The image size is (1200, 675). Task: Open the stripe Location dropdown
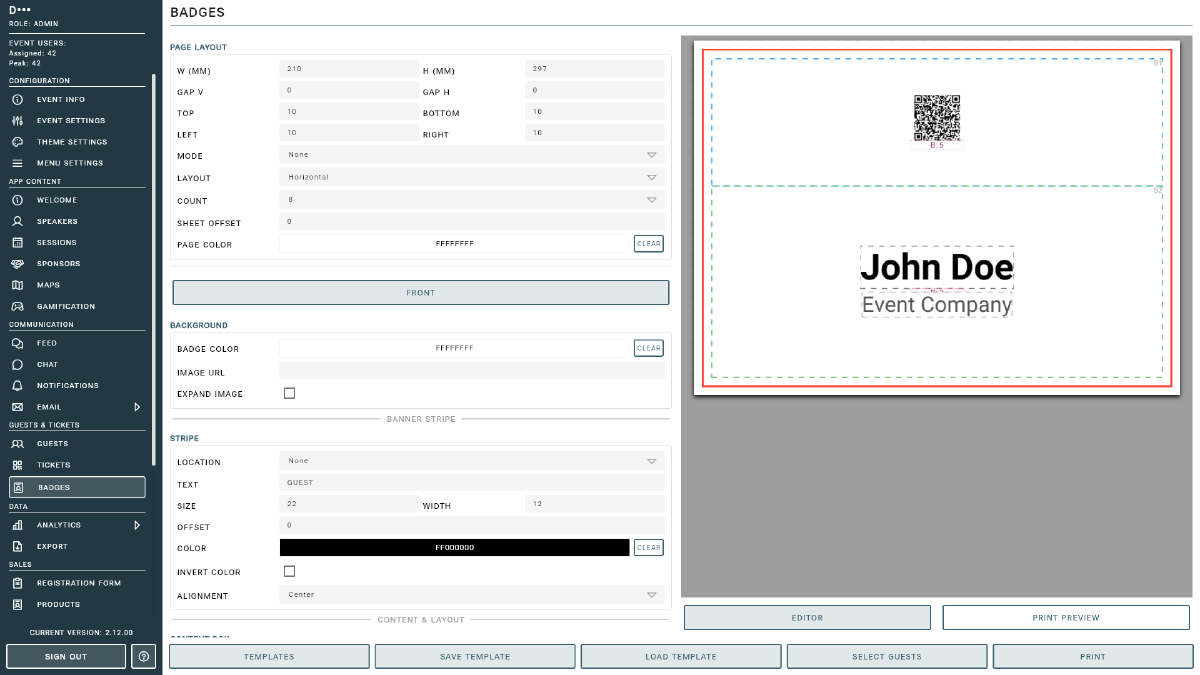[472, 461]
